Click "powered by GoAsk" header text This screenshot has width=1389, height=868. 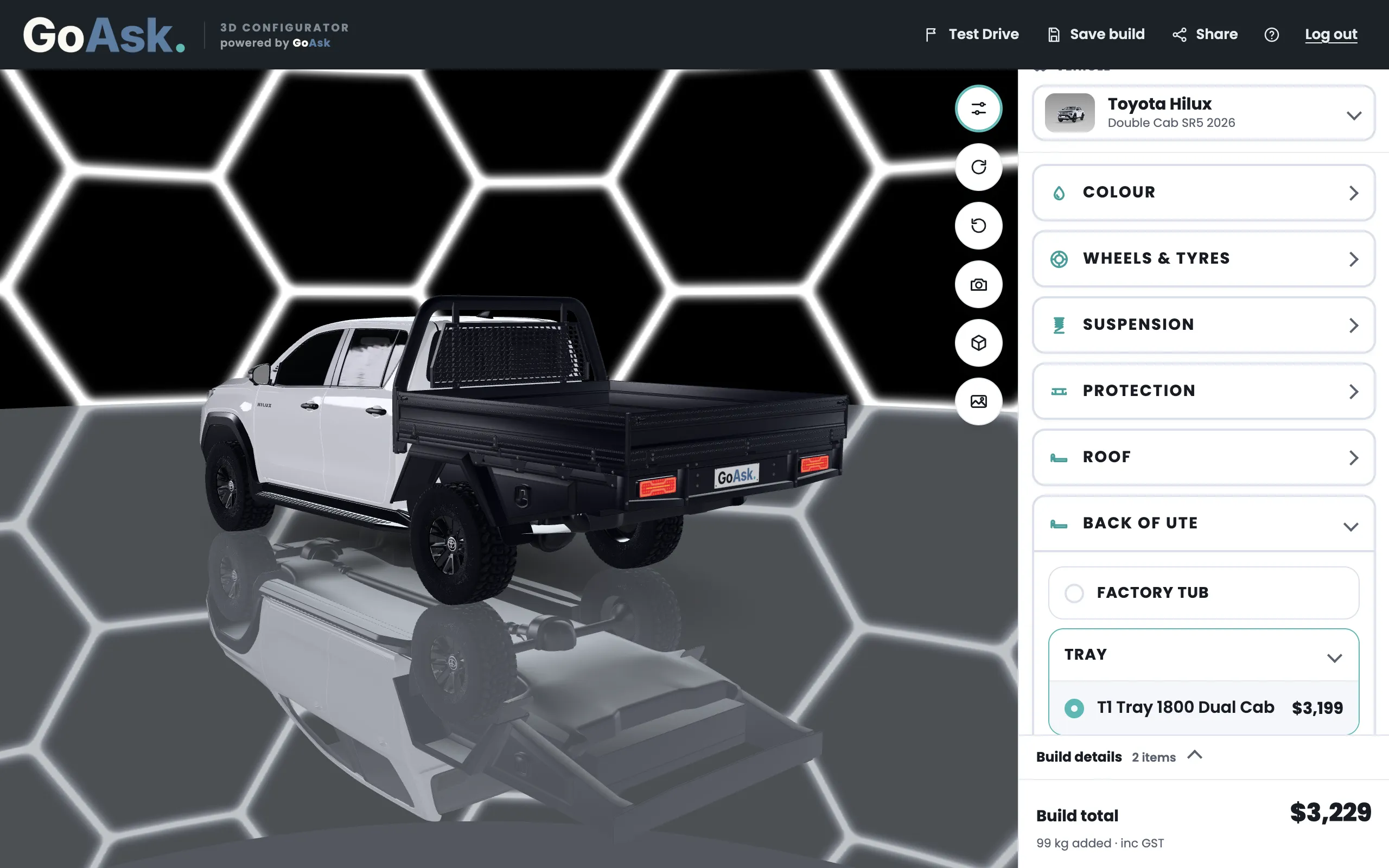275,43
